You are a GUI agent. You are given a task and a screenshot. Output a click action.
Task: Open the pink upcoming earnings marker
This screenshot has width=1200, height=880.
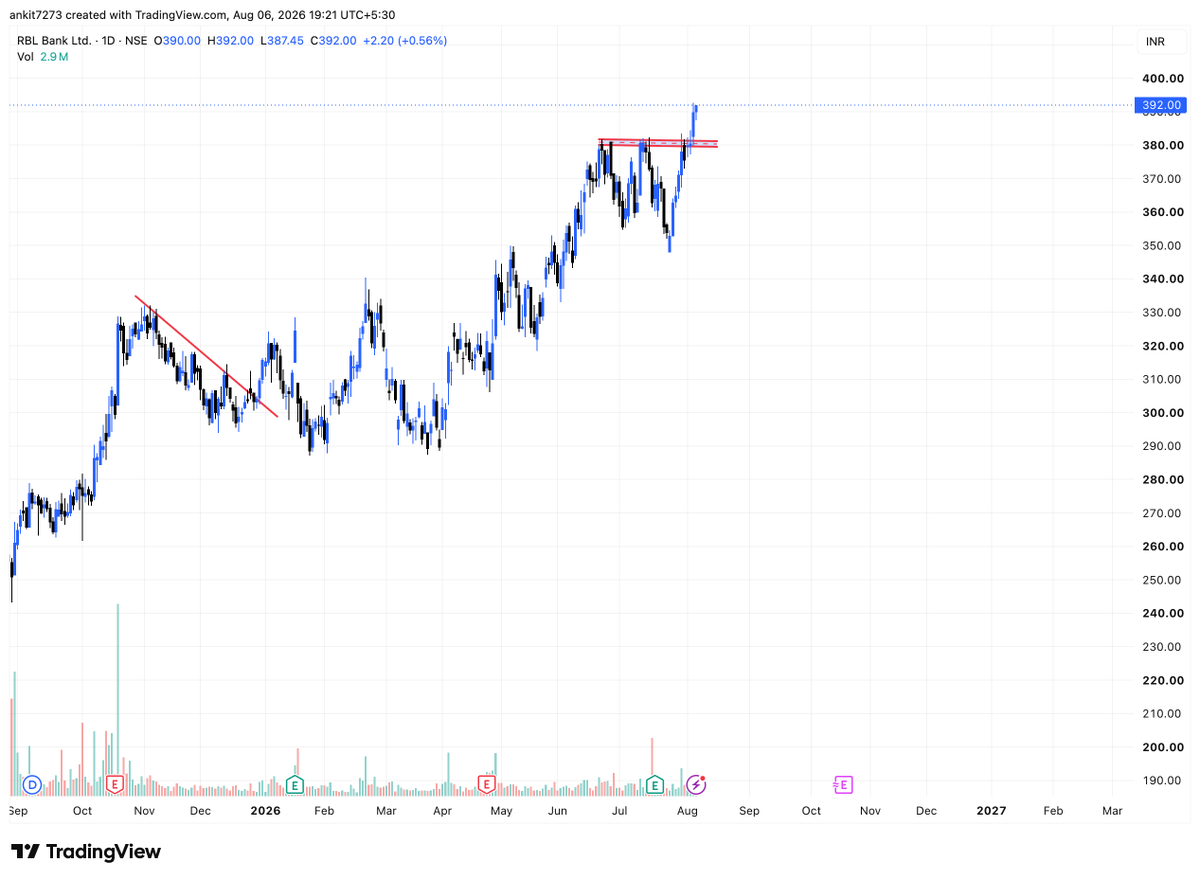click(x=844, y=784)
